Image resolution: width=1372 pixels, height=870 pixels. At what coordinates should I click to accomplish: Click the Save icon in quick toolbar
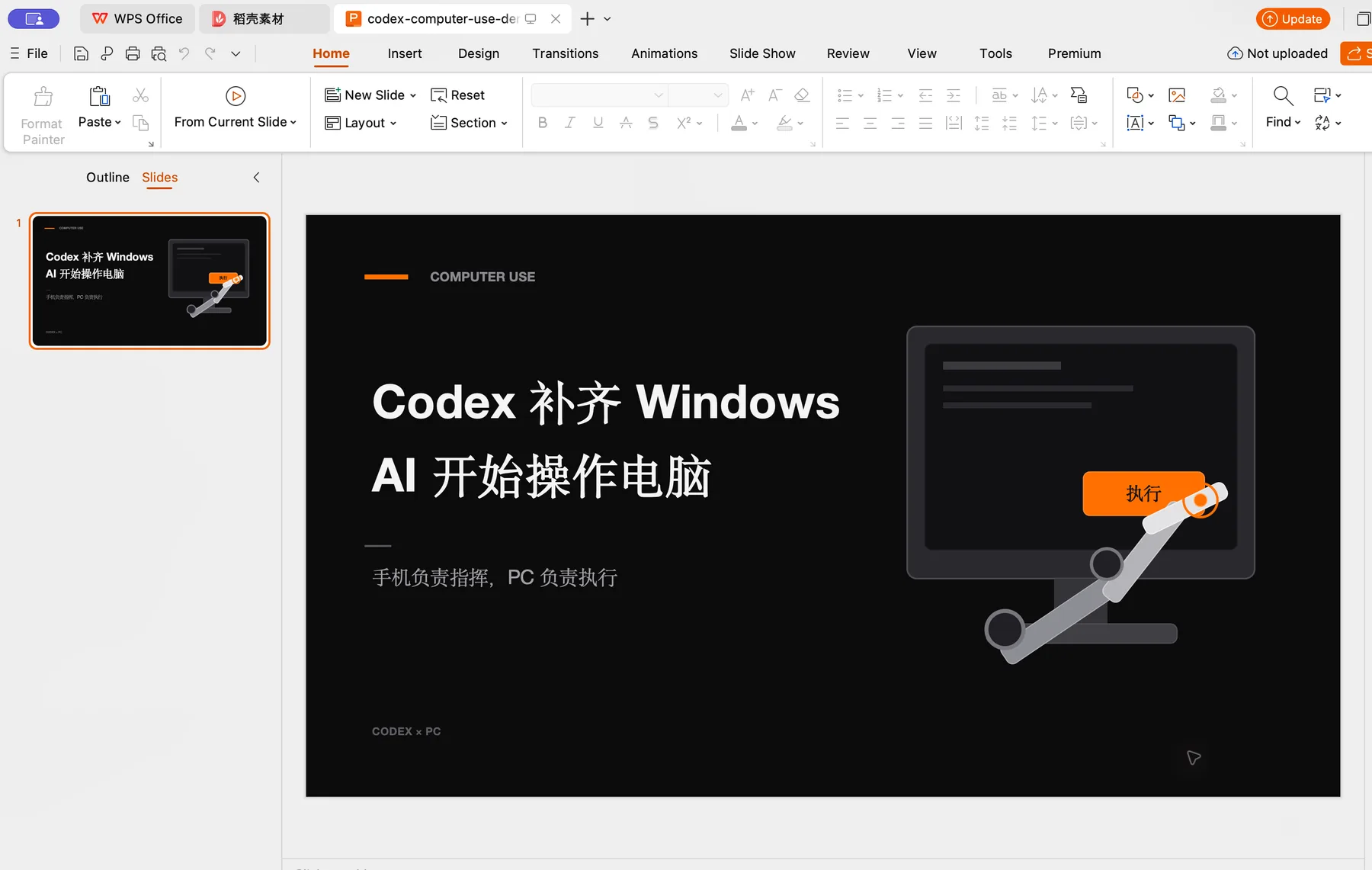point(81,53)
